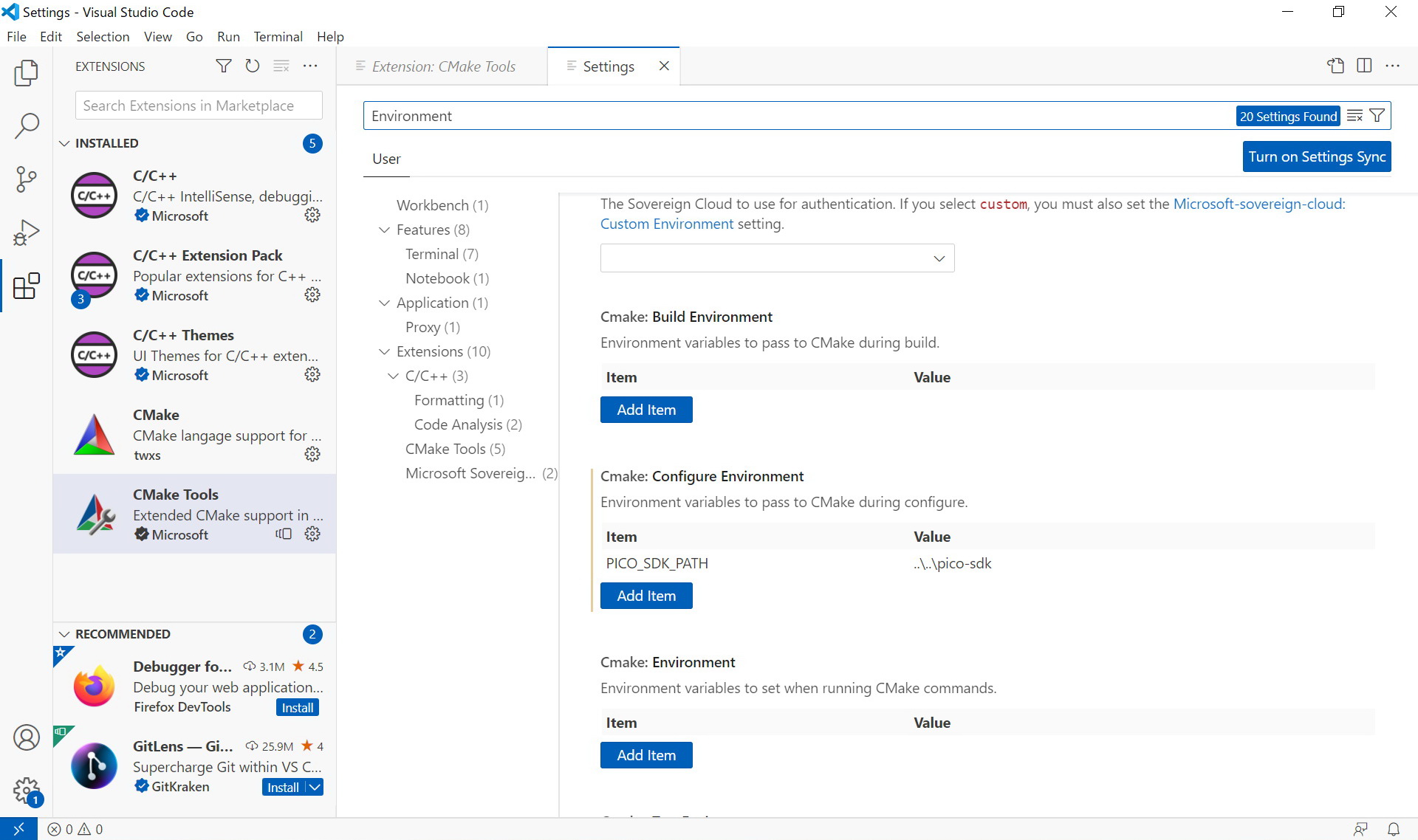
Task: Open GitLens install options dropdown arrow
Action: (315, 787)
